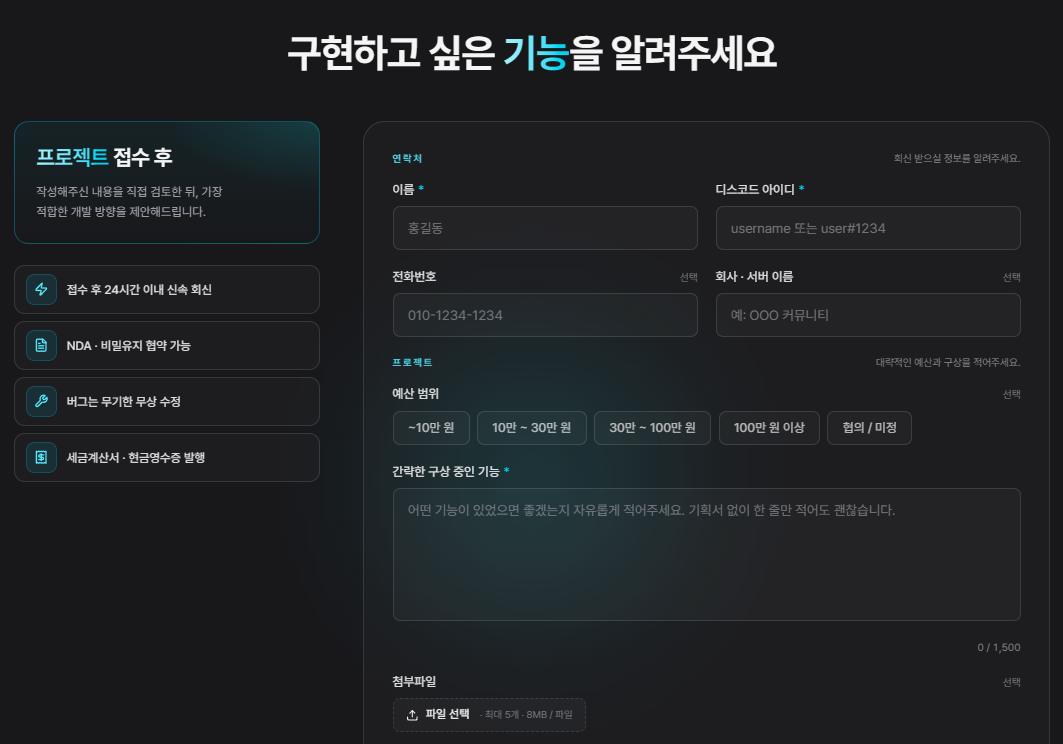Focus the 이름 input field with 홍길동 placeholder

[545, 228]
